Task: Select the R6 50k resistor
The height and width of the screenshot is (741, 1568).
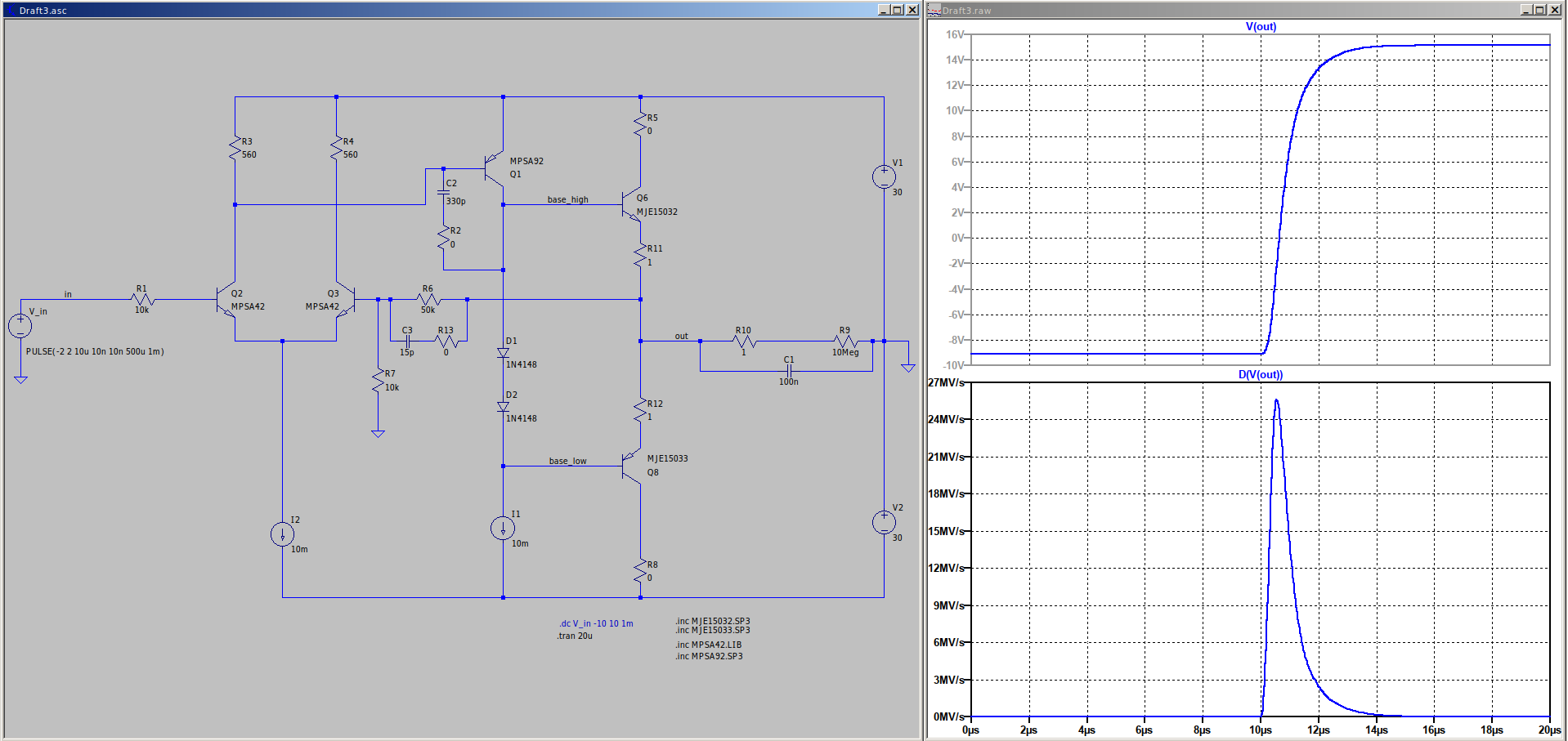Action: 428,299
